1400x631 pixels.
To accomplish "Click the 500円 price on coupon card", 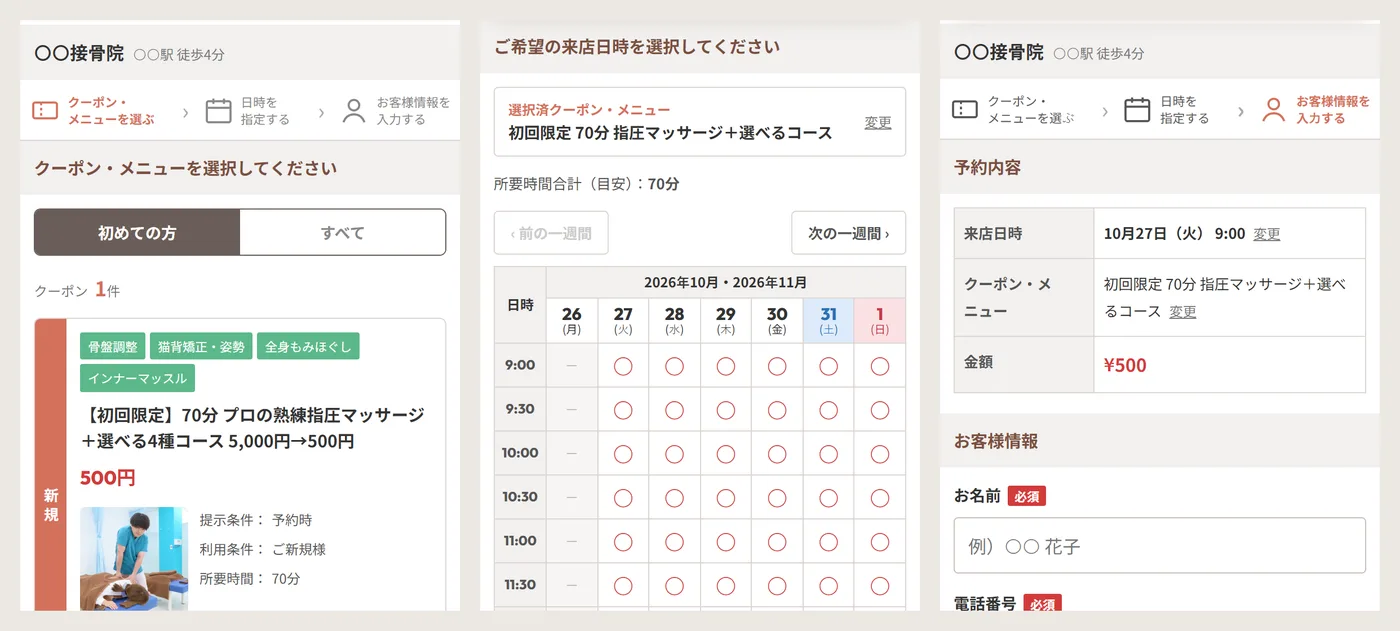I will pyautogui.click(x=107, y=478).
